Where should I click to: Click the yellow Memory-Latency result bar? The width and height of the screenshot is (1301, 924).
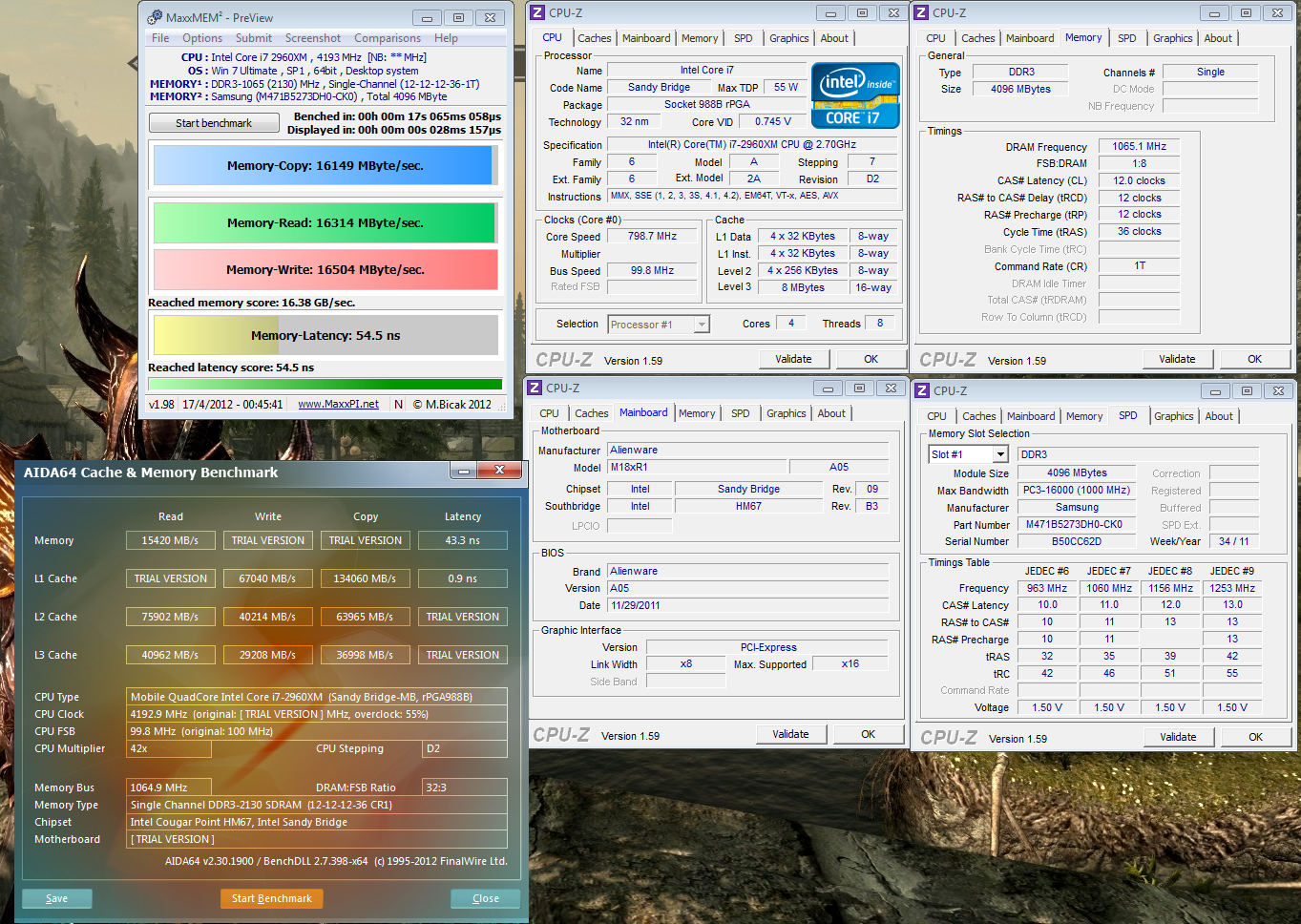click(x=325, y=335)
